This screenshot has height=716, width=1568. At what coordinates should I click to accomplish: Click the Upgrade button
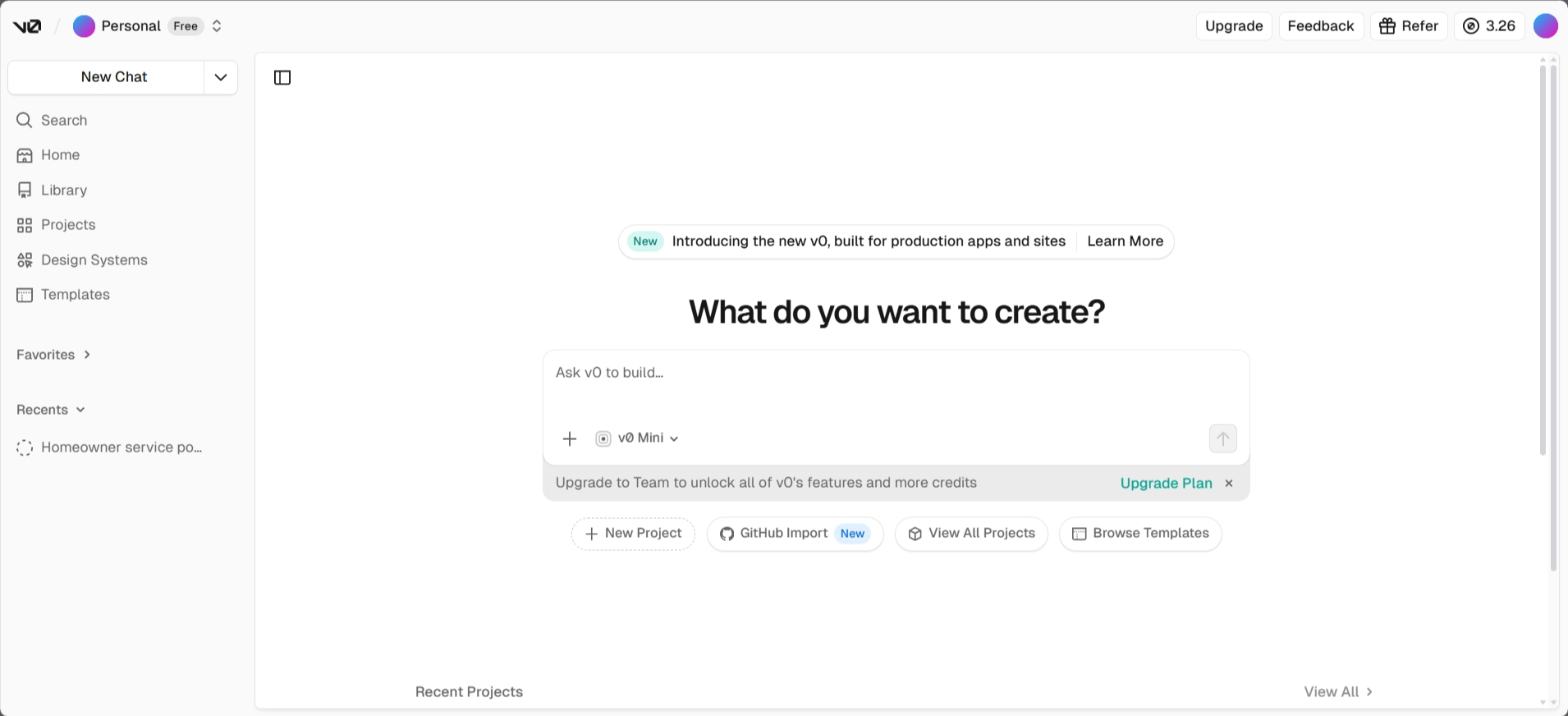coord(1234,26)
